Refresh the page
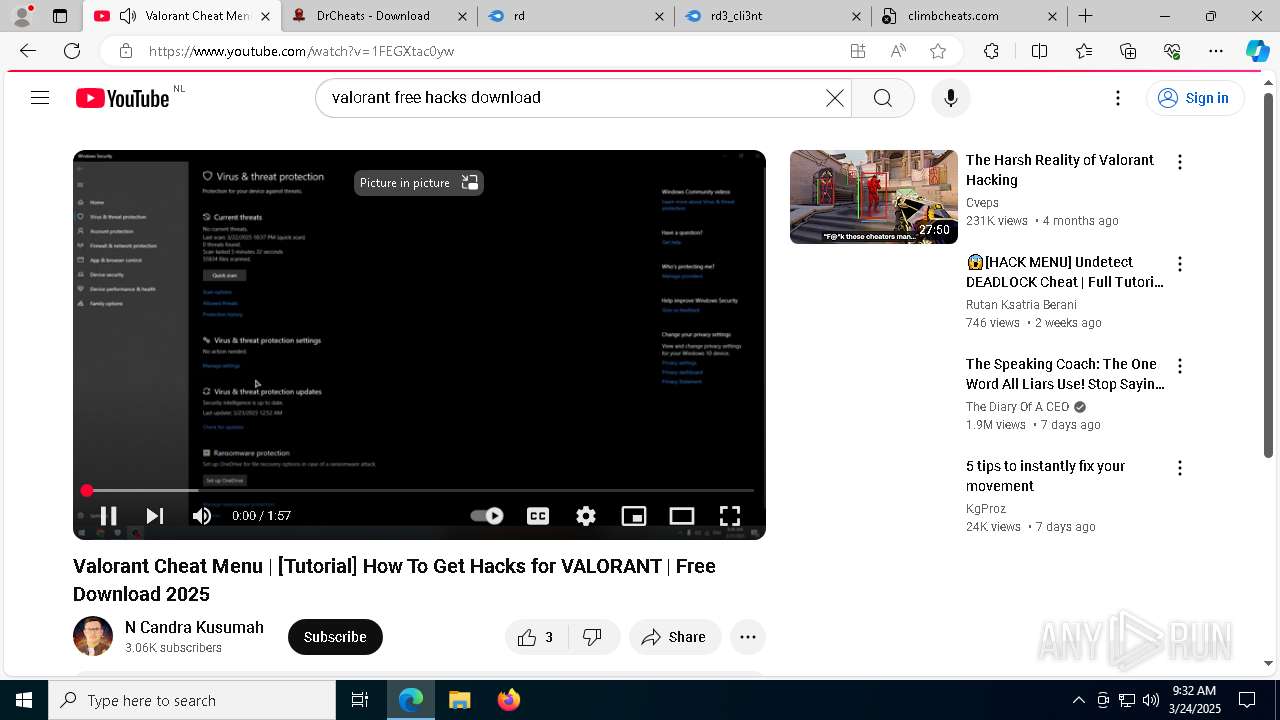1280x720 pixels. pos(72,51)
